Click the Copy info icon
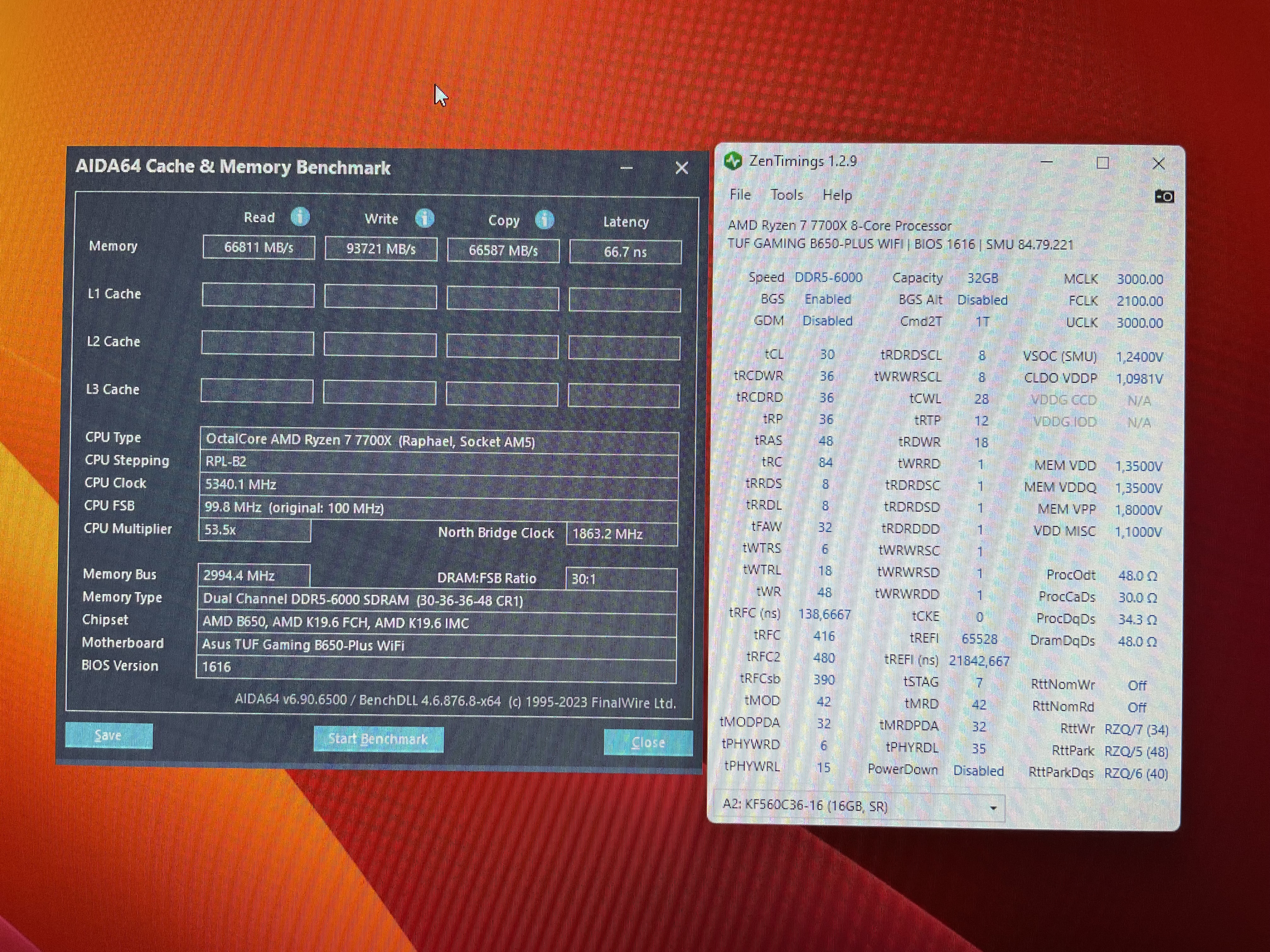This screenshot has height=952, width=1270. [x=544, y=220]
